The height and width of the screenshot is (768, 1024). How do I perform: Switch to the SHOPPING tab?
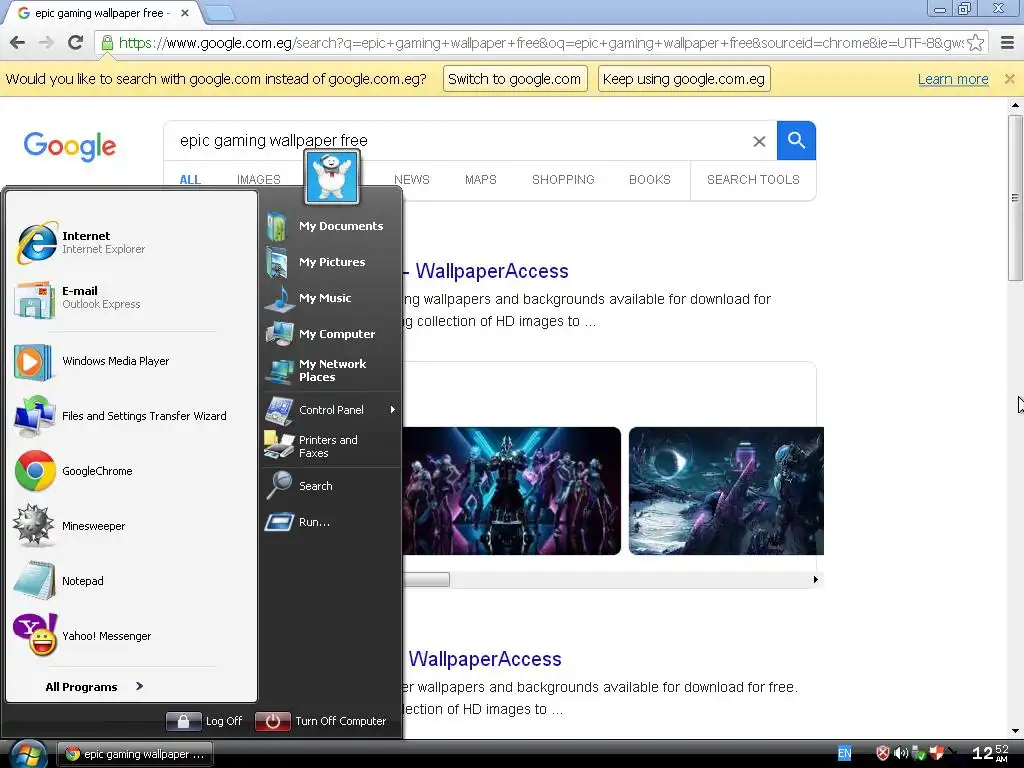coord(563,180)
